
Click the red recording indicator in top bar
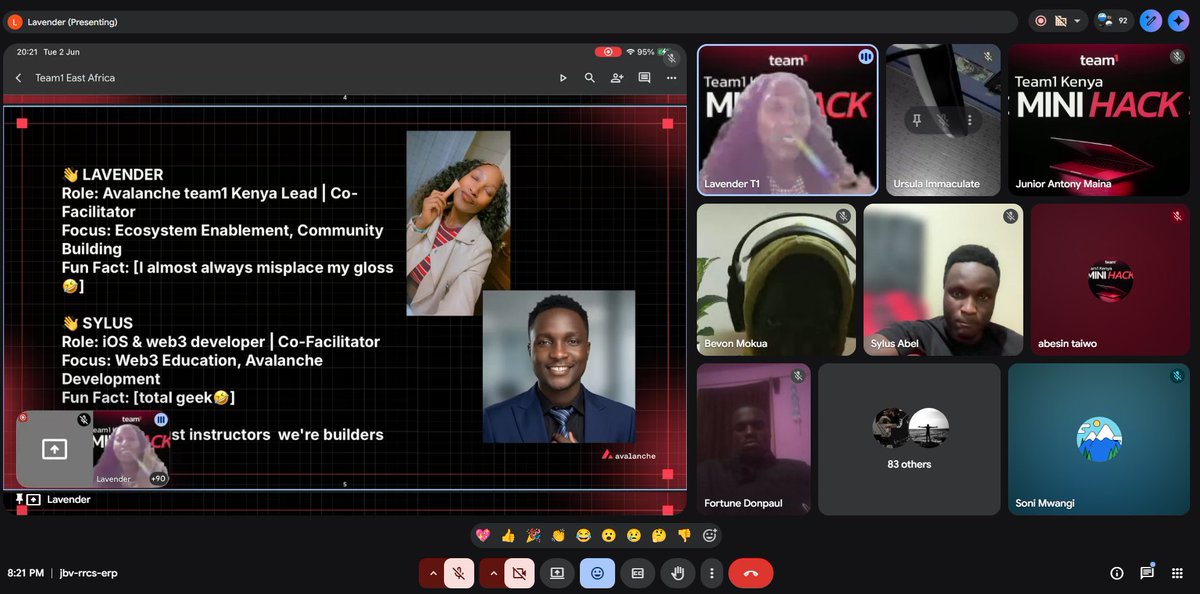click(1041, 20)
